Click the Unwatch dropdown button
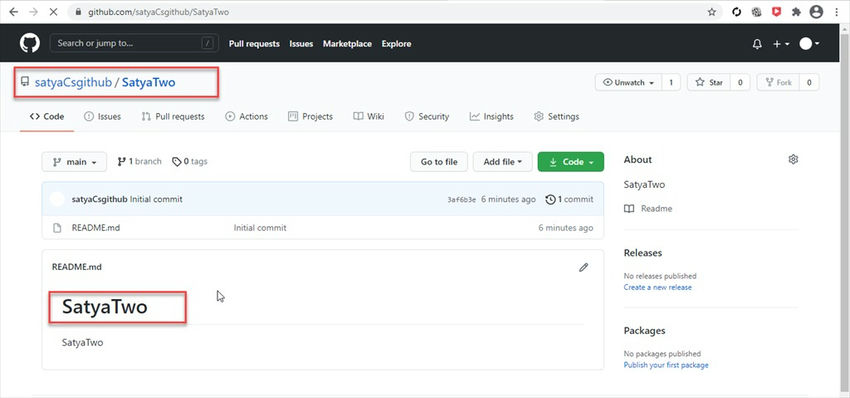Image resolution: width=850 pixels, height=398 pixels. pyautogui.click(x=628, y=82)
